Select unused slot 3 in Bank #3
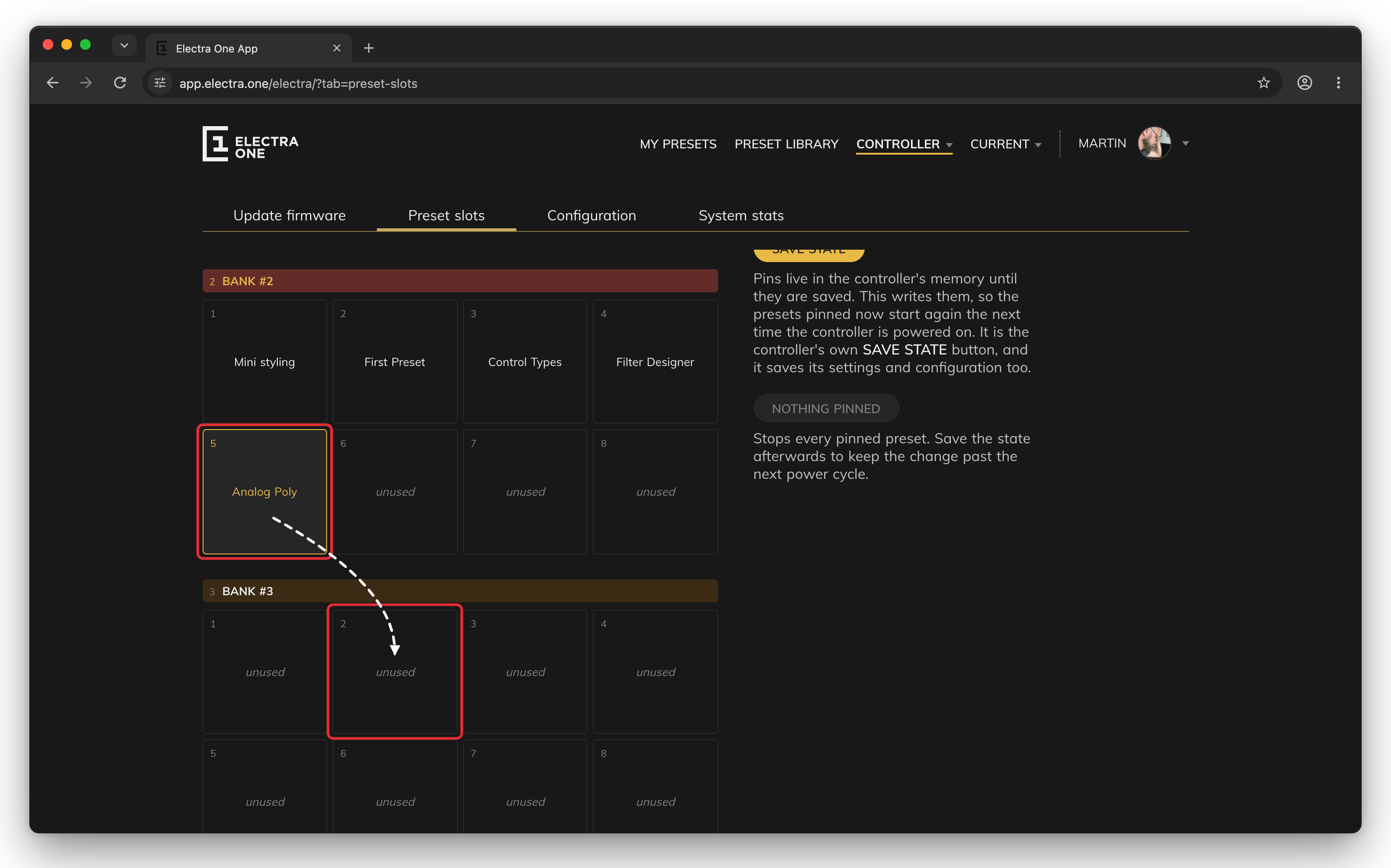The height and width of the screenshot is (868, 1391). tap(525, 672)
